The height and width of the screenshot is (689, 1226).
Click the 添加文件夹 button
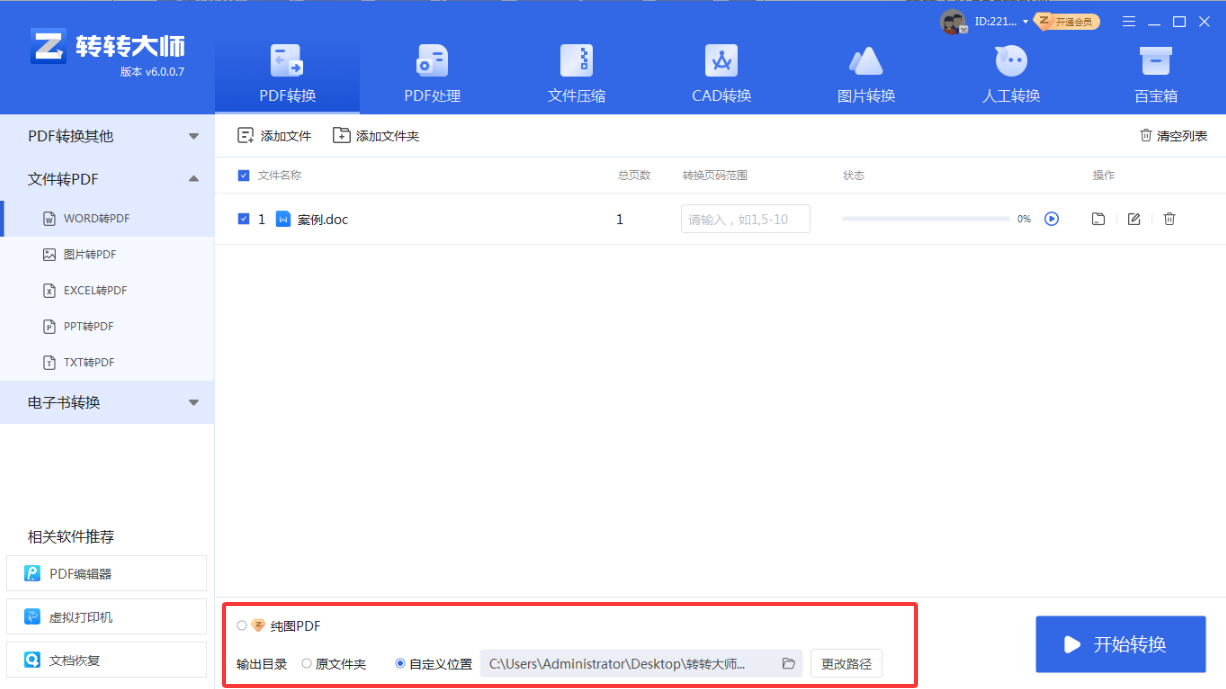point(376,136)
